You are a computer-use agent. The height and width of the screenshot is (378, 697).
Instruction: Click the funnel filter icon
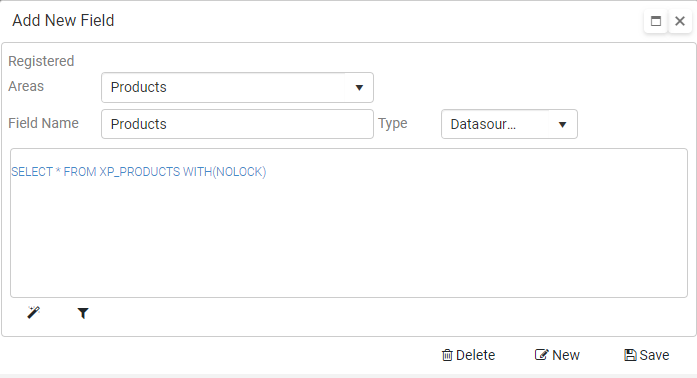click(x=83, y=314)
